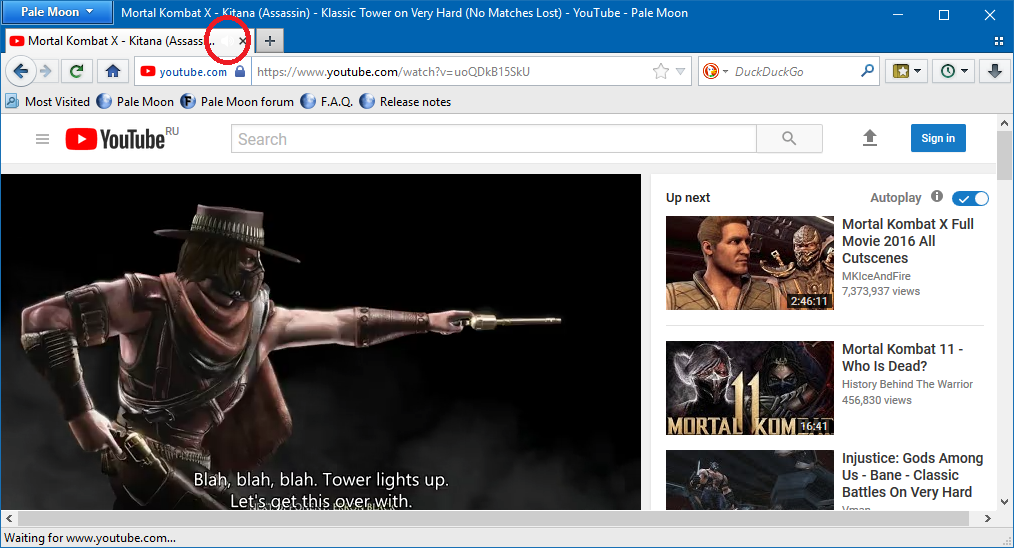Maximize the Pale Moon window
Screen dimensions: 1014x550
tap(944, 14)
